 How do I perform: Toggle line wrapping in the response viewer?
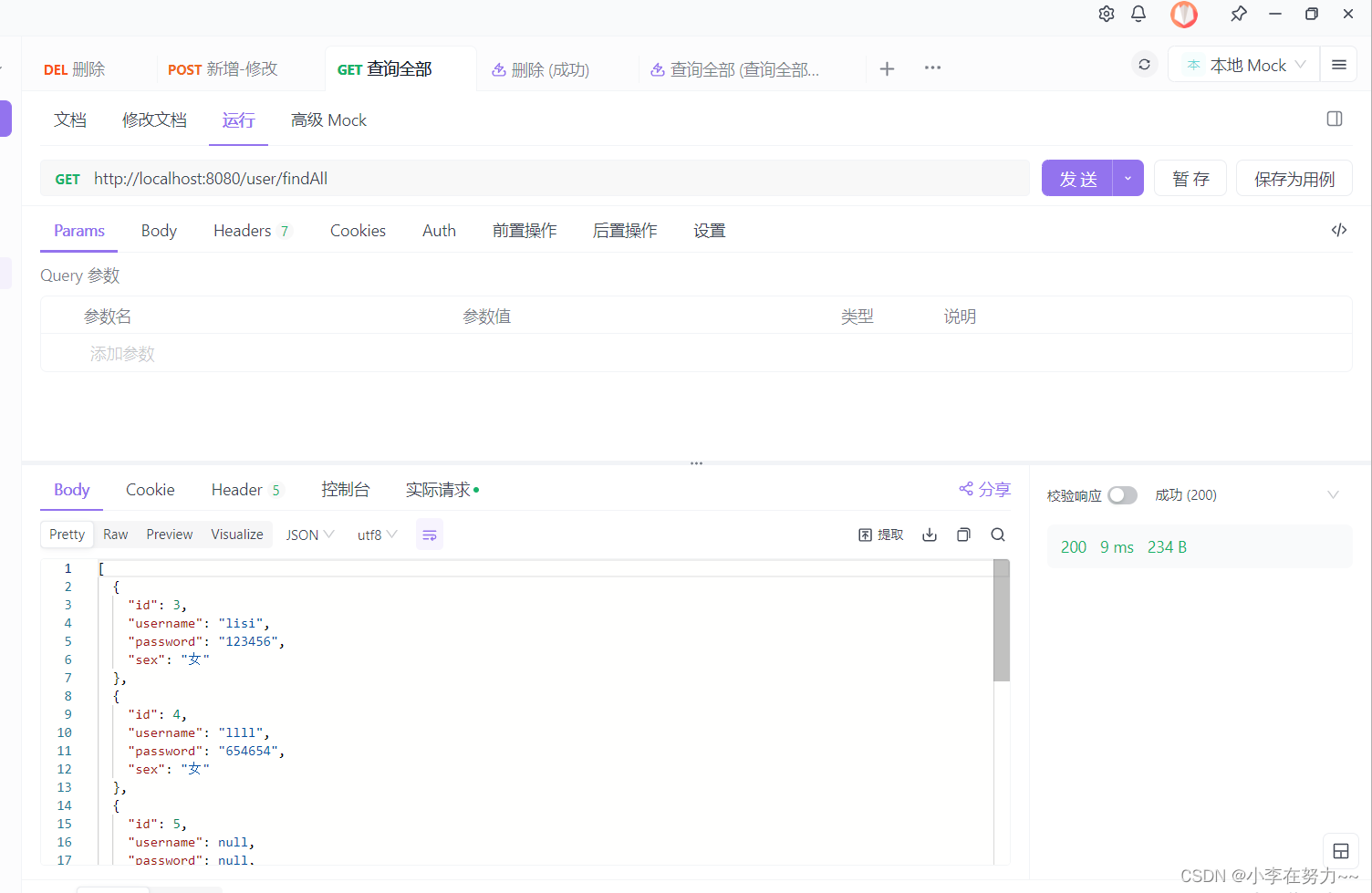point(430,535)
